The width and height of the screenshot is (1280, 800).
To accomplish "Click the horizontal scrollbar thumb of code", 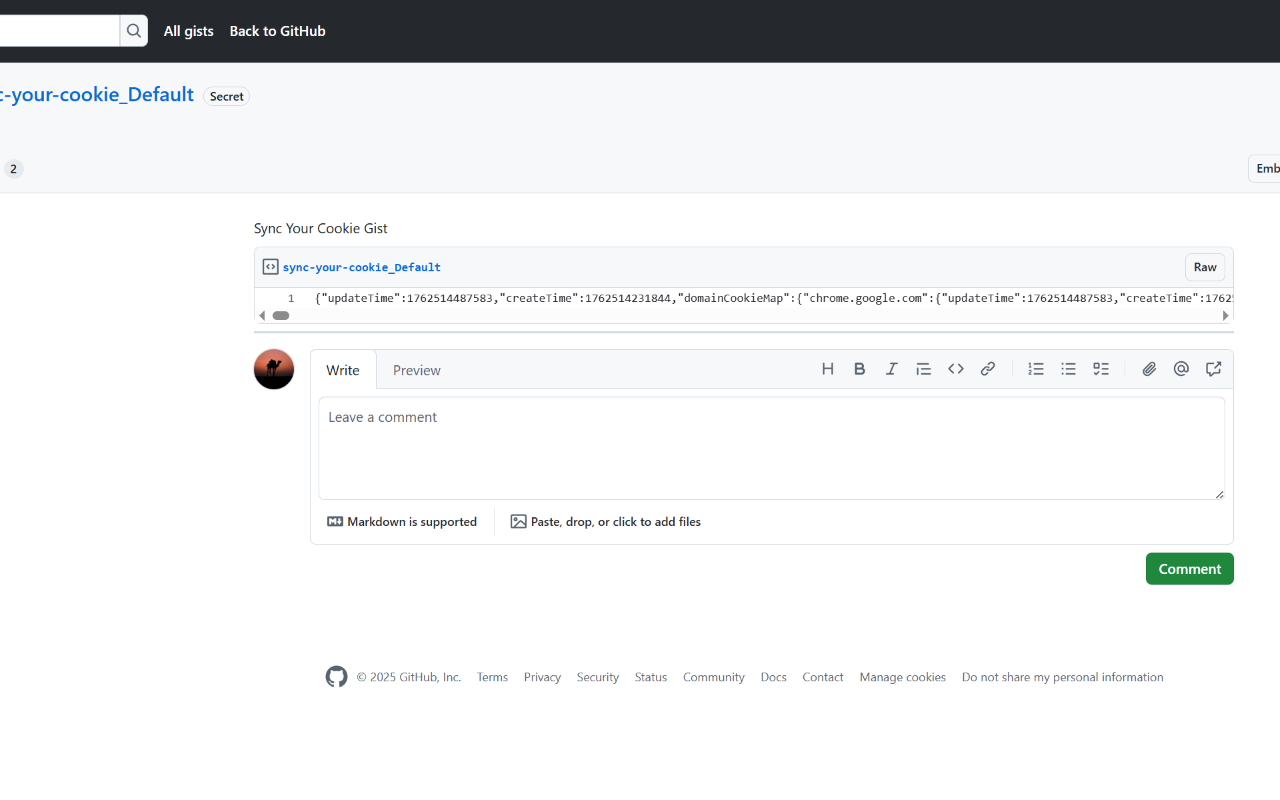I will coord(281,315).
